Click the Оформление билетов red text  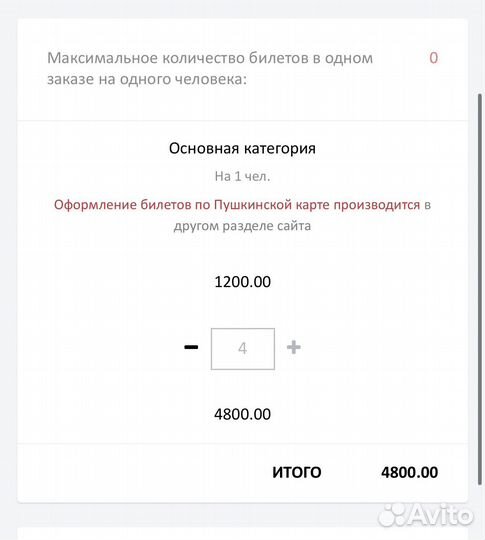tap(133, 205)
